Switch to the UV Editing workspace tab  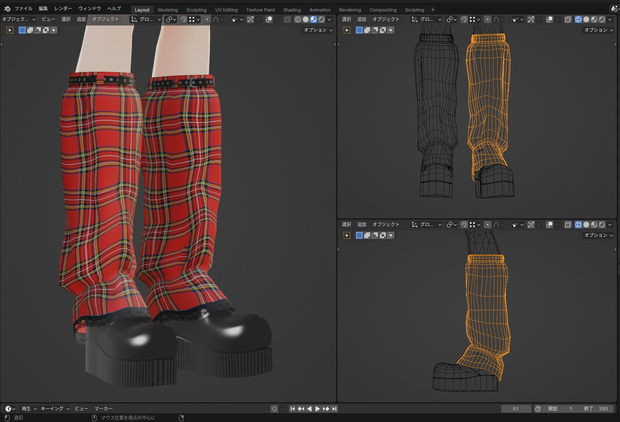tap(226, 10)
